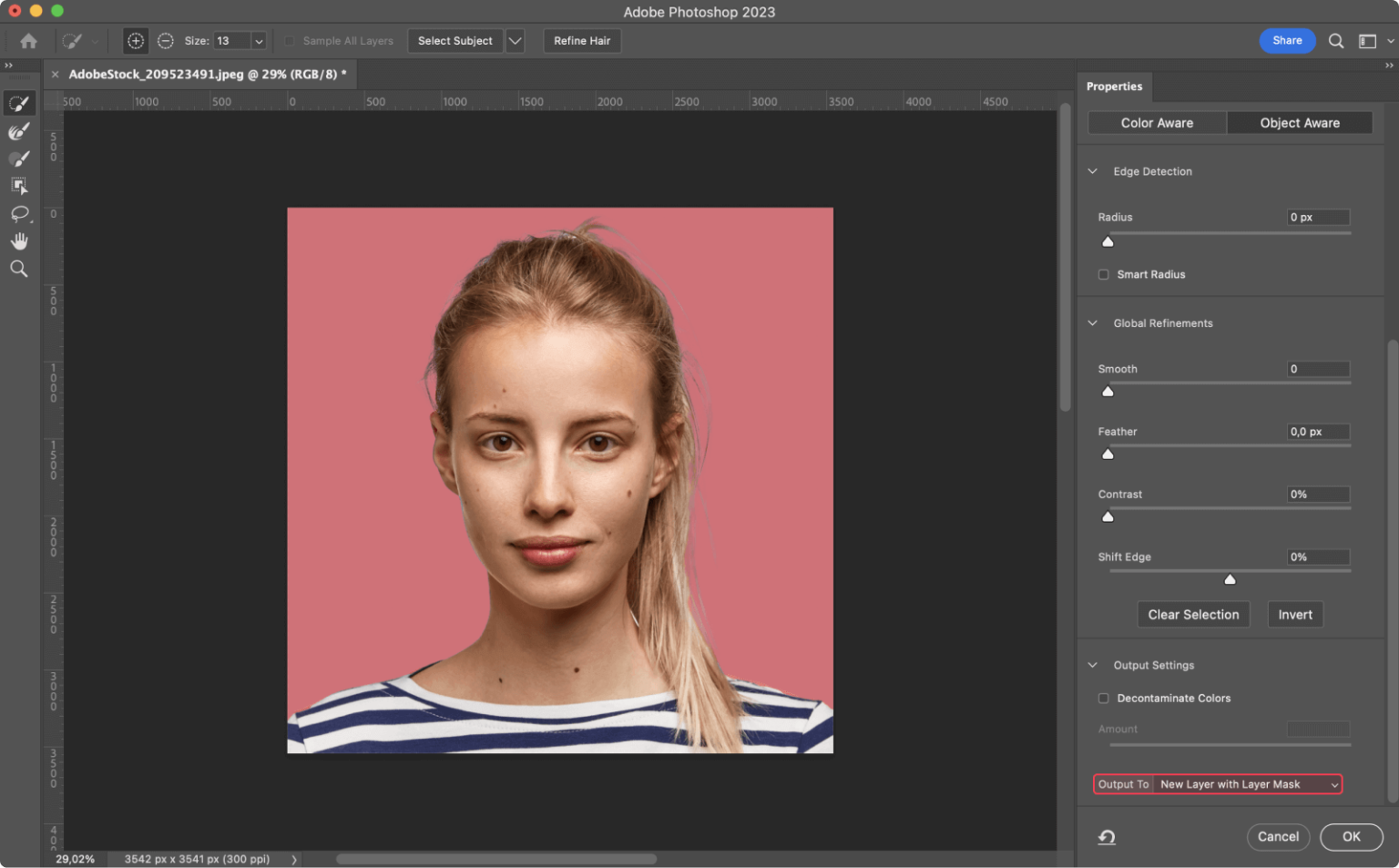1399x868 pixels.
Task: Click the Refine Hair button
Action: [x=582, y=41]
